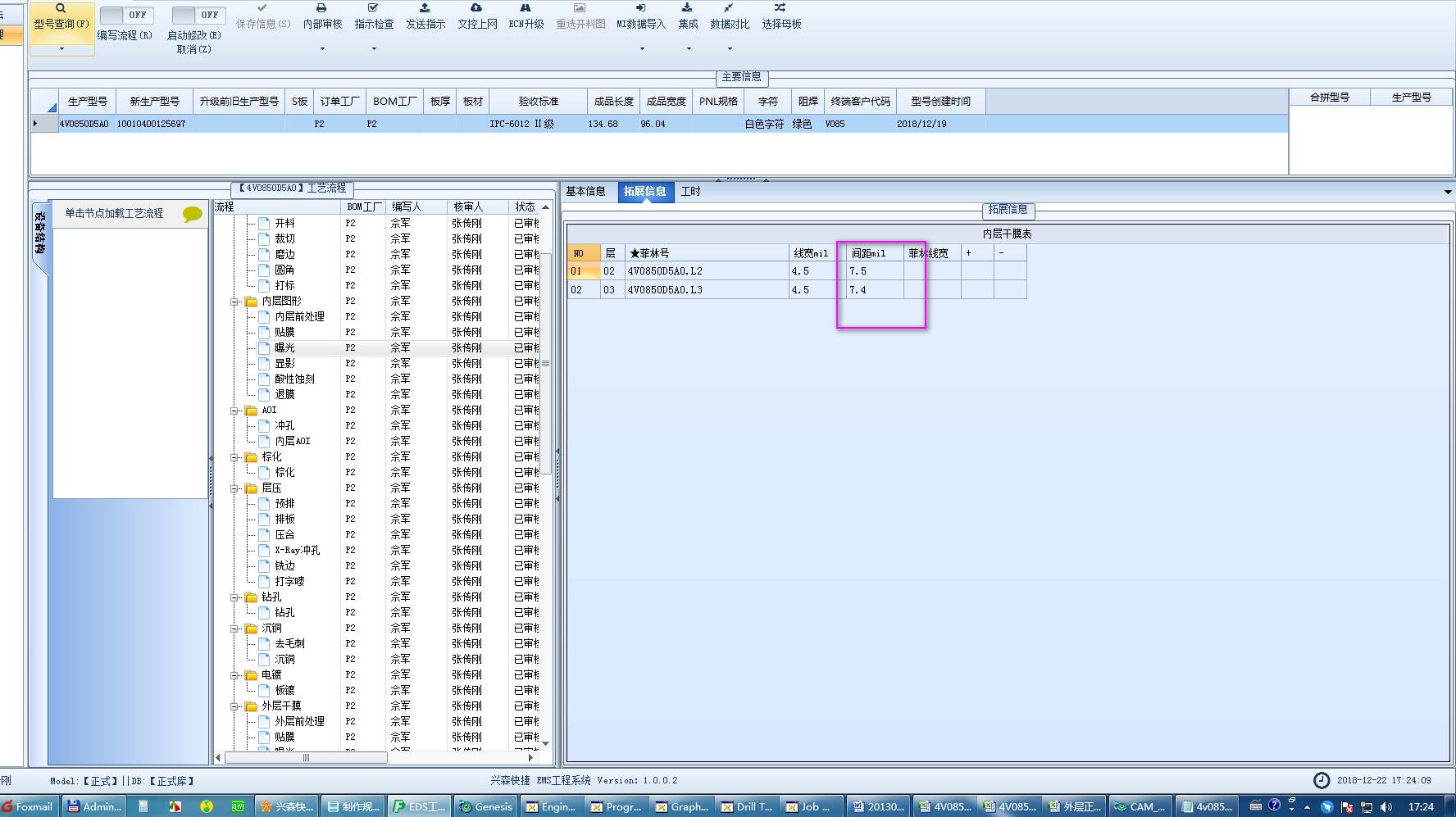1456x817 pixels.
Task: Click the 间距mil cell with 7.5
Action: point(875,271)
